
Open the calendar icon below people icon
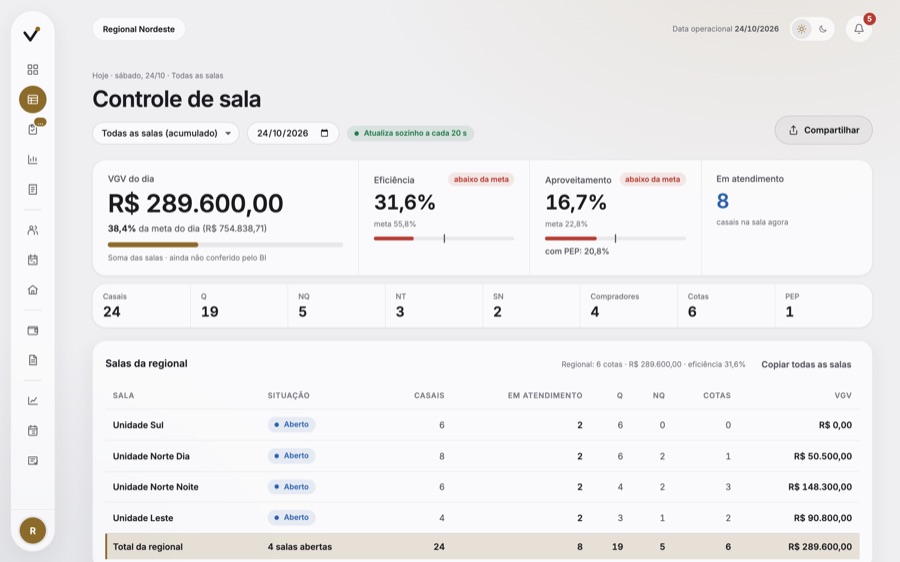[33, 260]
